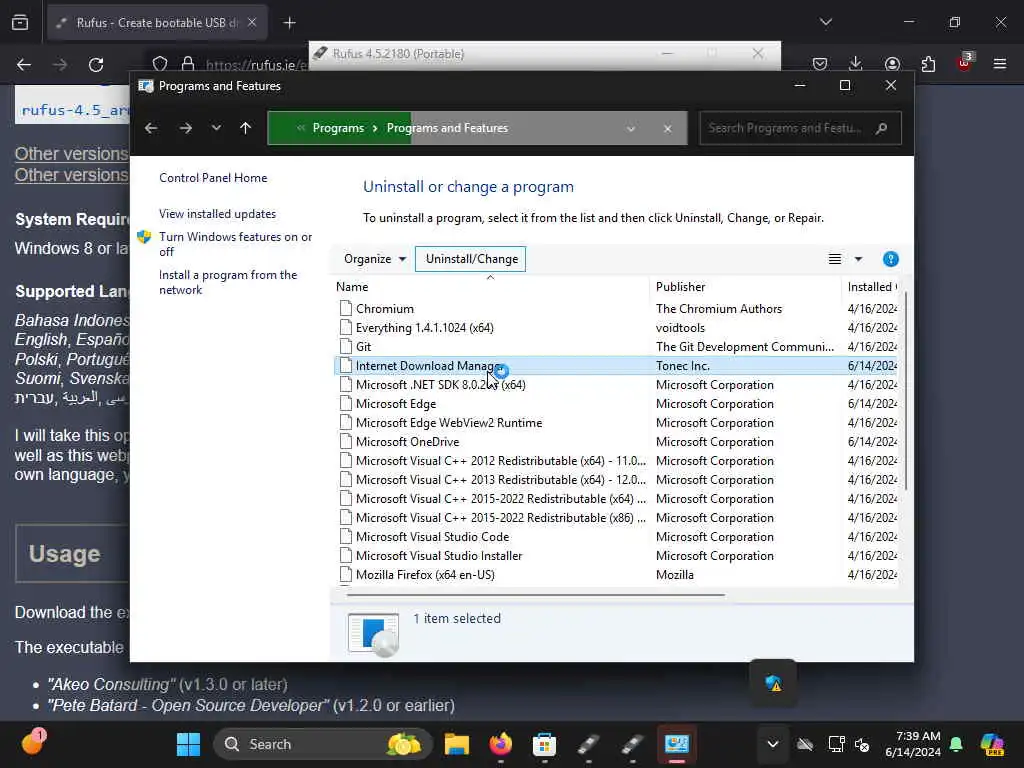1024x768 pixels.
Task: Change view layout icon in toolbar
Action: point(835,259)
